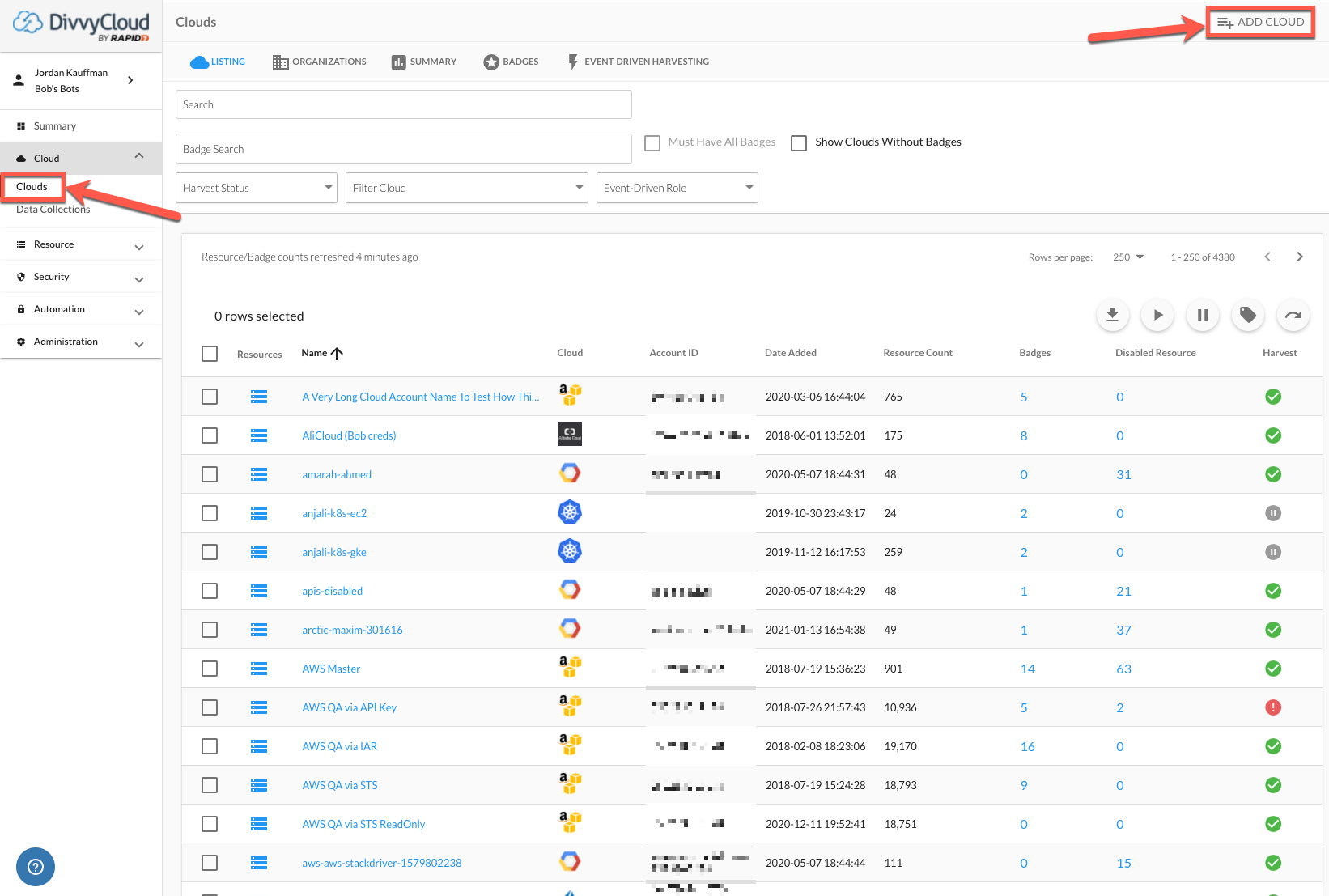Open the anjali-k8s-ec2 cloud link
Image resolution: width=1329 pixels, height=896 pixels.
[x=334, y=513]
